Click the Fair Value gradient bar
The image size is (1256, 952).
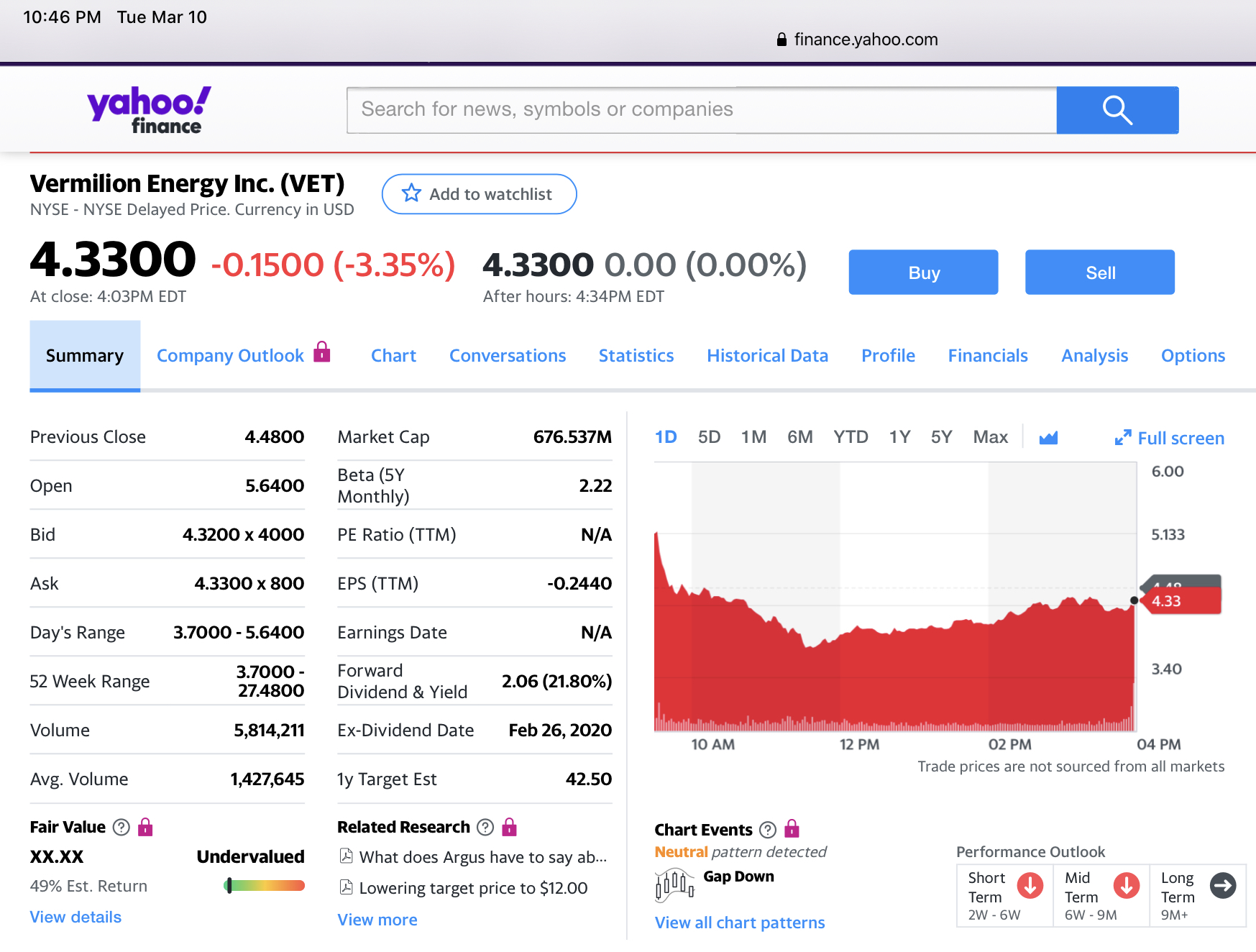[x=265, y=886]
